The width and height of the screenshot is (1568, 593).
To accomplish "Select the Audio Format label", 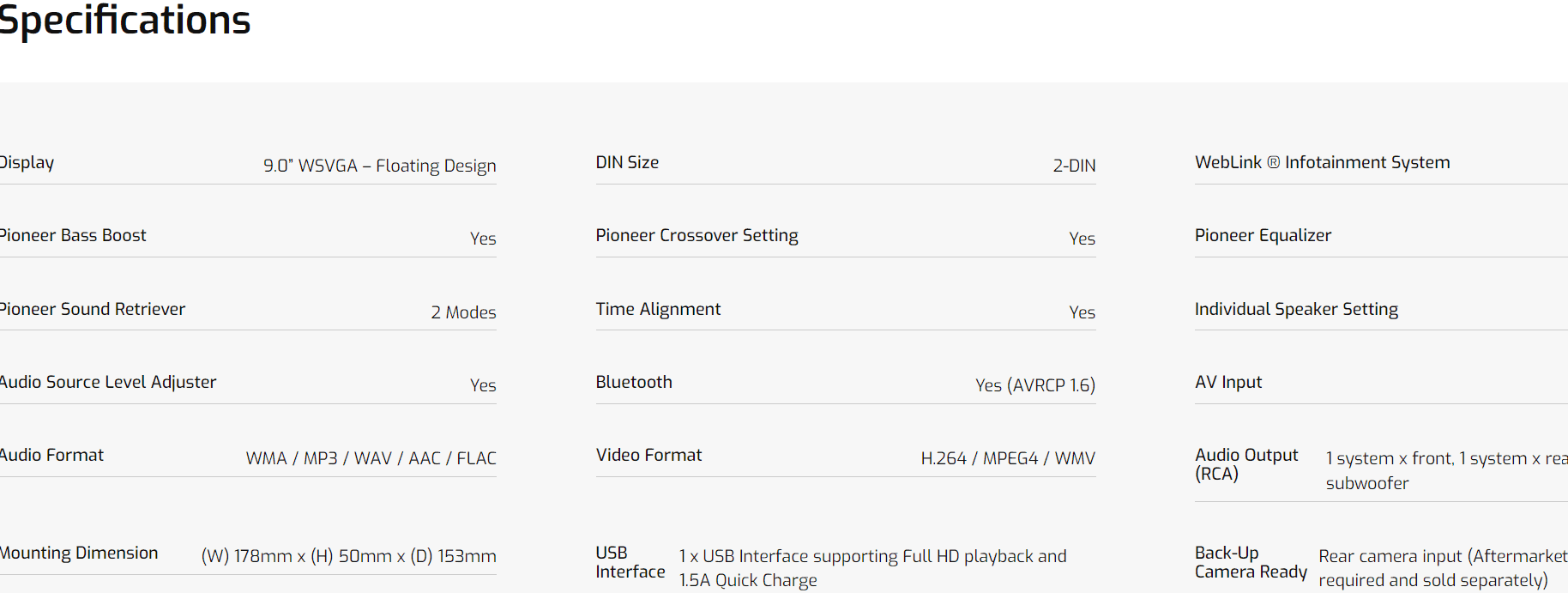I will pos(51,455).
